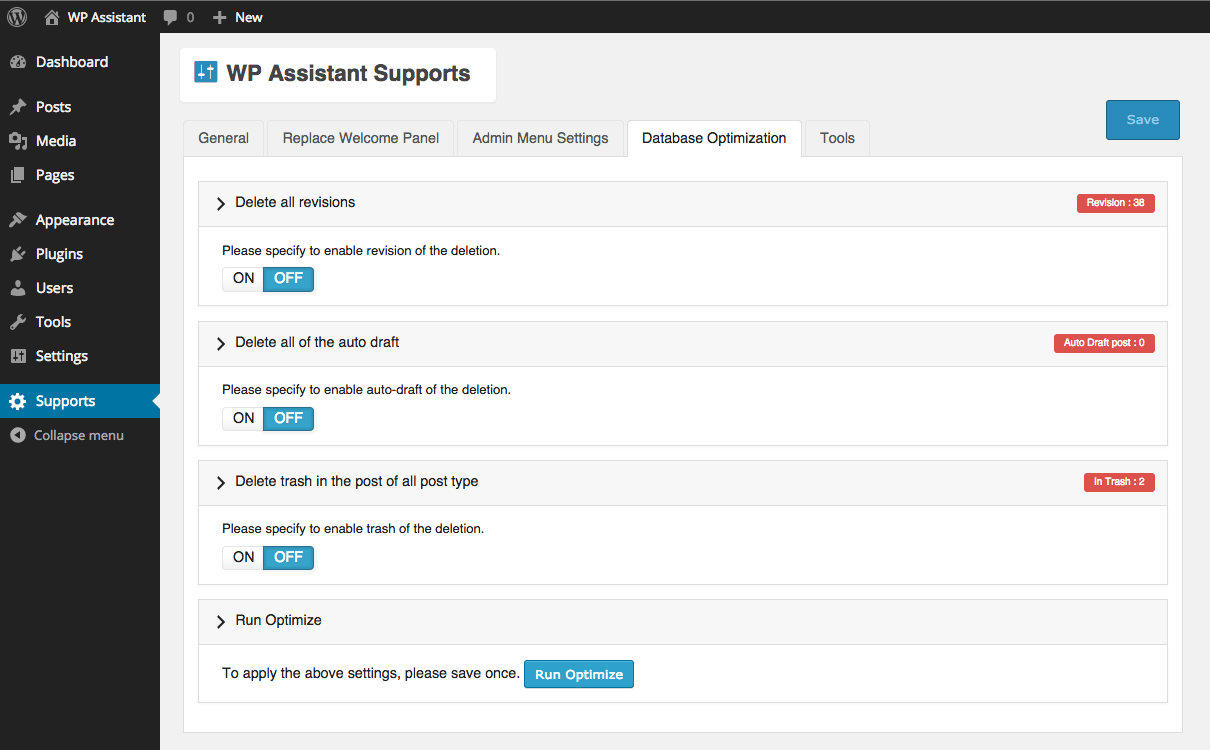Click the Dashboard gauge icon
The image size is (1210, 750).
(18, 62)
